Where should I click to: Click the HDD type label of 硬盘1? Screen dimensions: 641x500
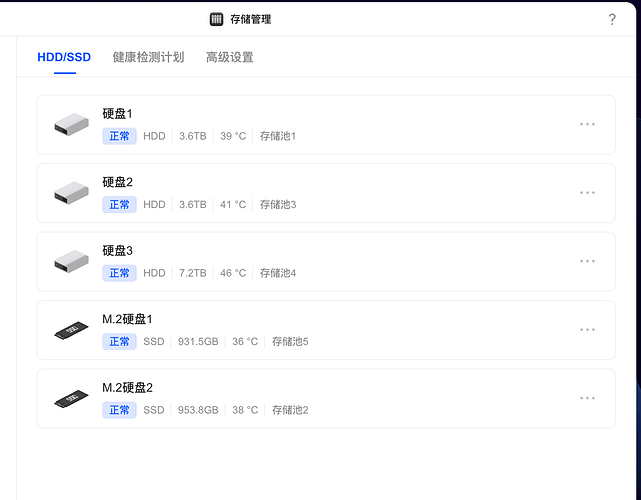pyautogui.click(x=154, y=136)
